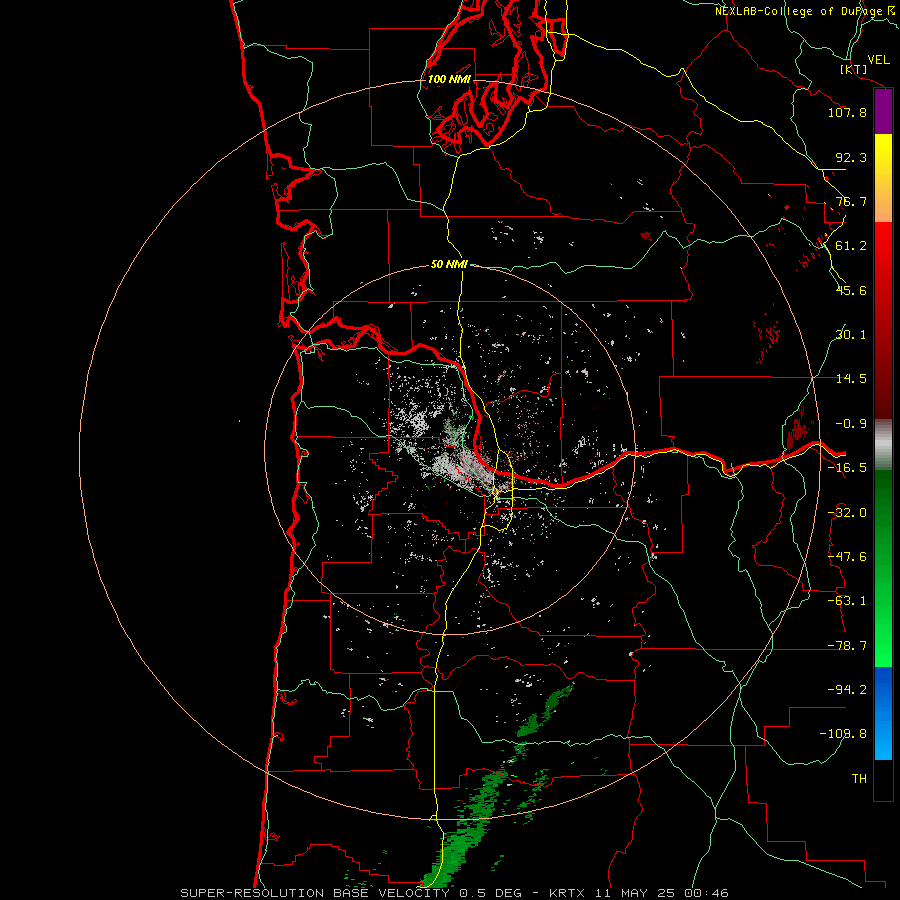Click the blue segment of the velocity color bar
900x900 pixels.
883,713
